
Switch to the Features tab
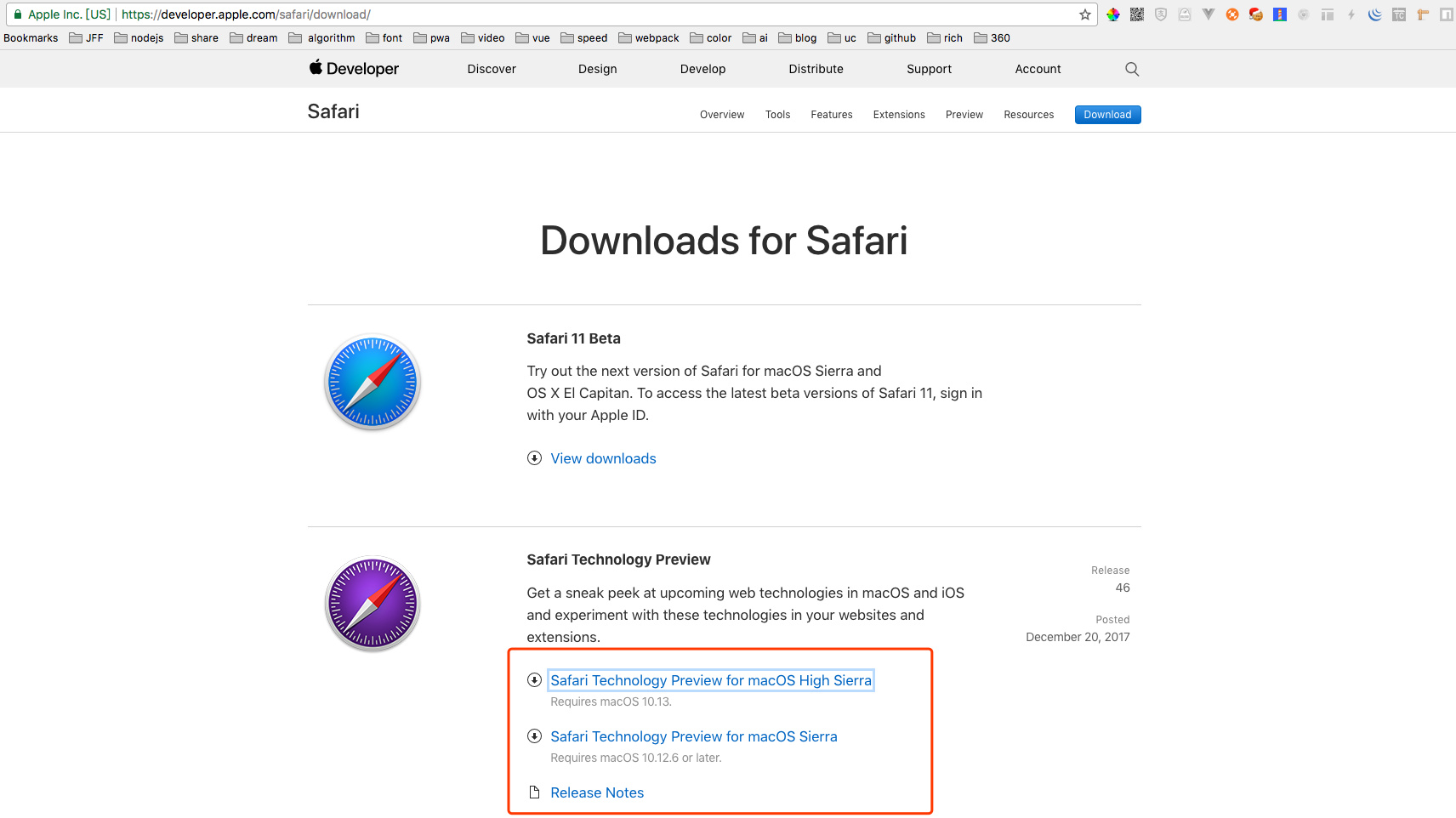click(832, 115)
